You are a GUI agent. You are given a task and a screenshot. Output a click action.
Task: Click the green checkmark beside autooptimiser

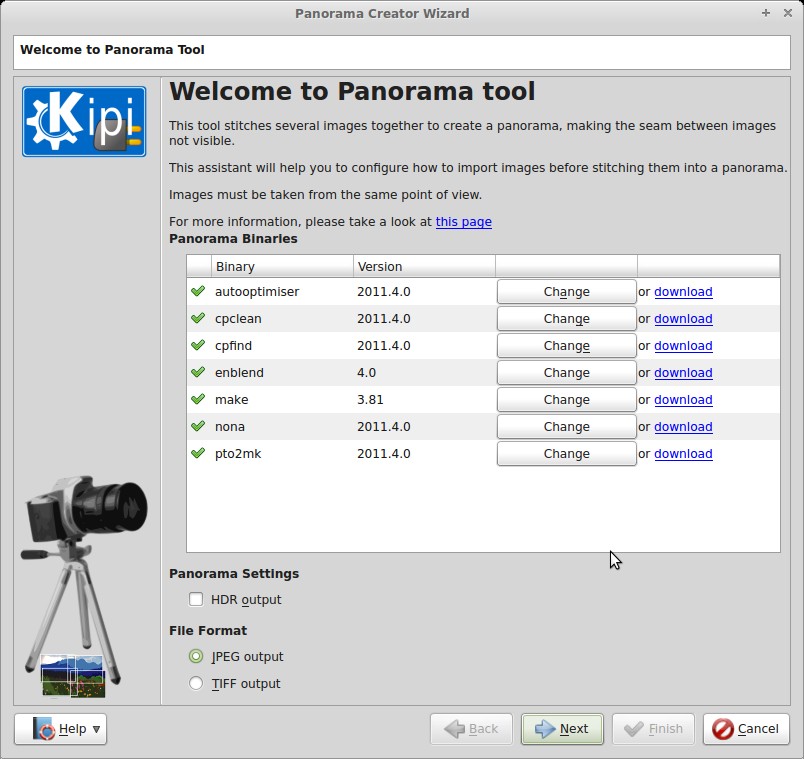pos(198,291)
